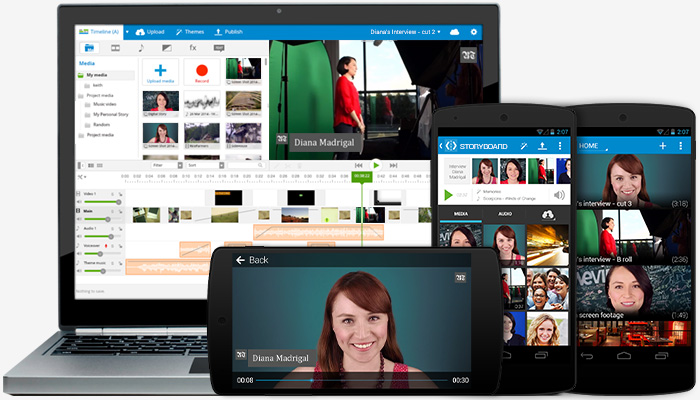Select the My media folder
This screenshot has width=700, height=400.
[x=96, y=75]
